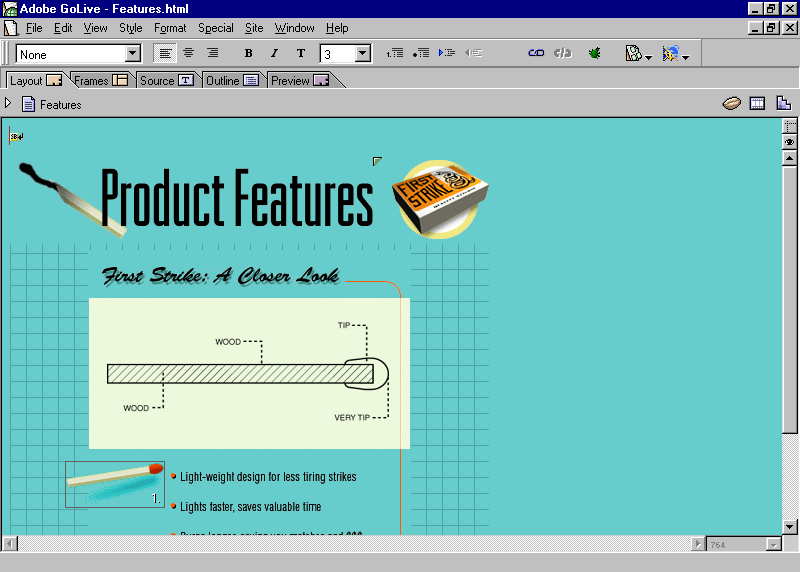Open the select window dropdown arrow
Image resolution: width=800 pixels, height=572 pixels.
tap(648, 57)
